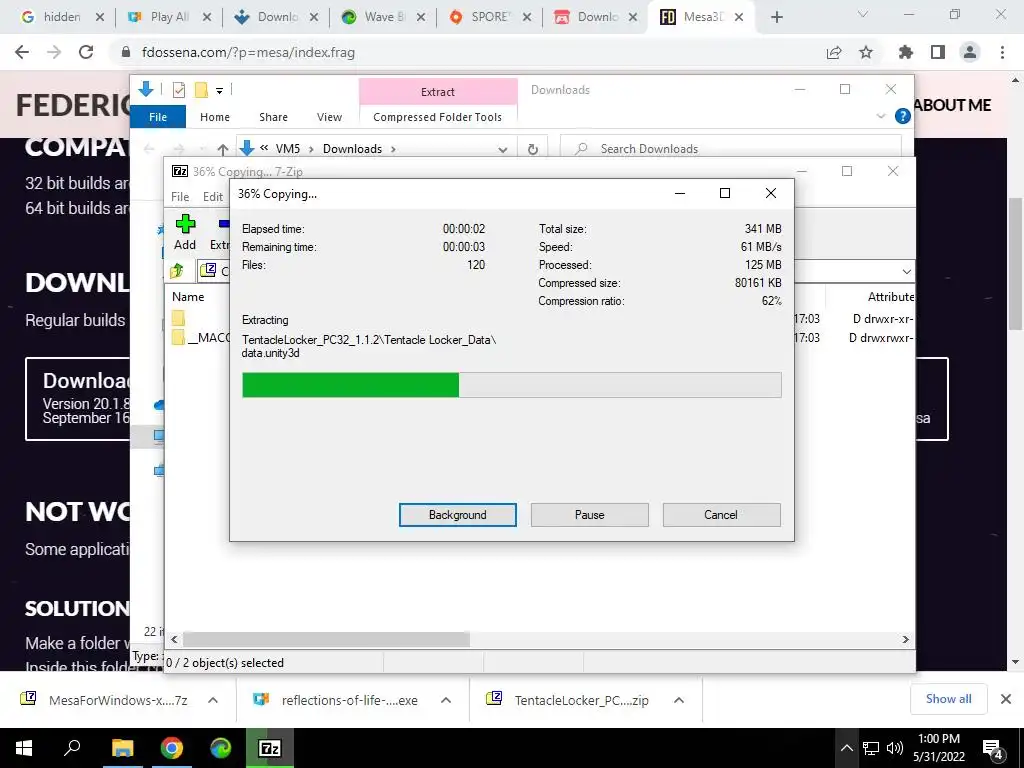Click the green Add icon in 7-Zip
Screen dimensions: 1024x768
pos(185,225)
